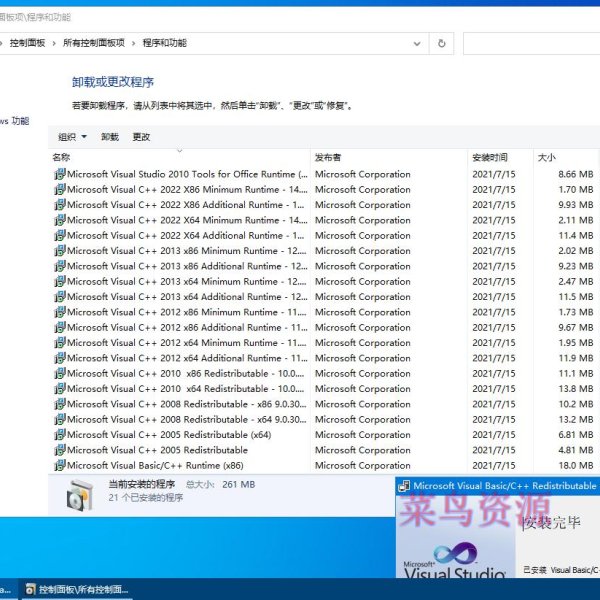Expand chevron after 所有控制面板项 in breadcrumb
This screenshot has height=600, width=600.
click(134, 43)
